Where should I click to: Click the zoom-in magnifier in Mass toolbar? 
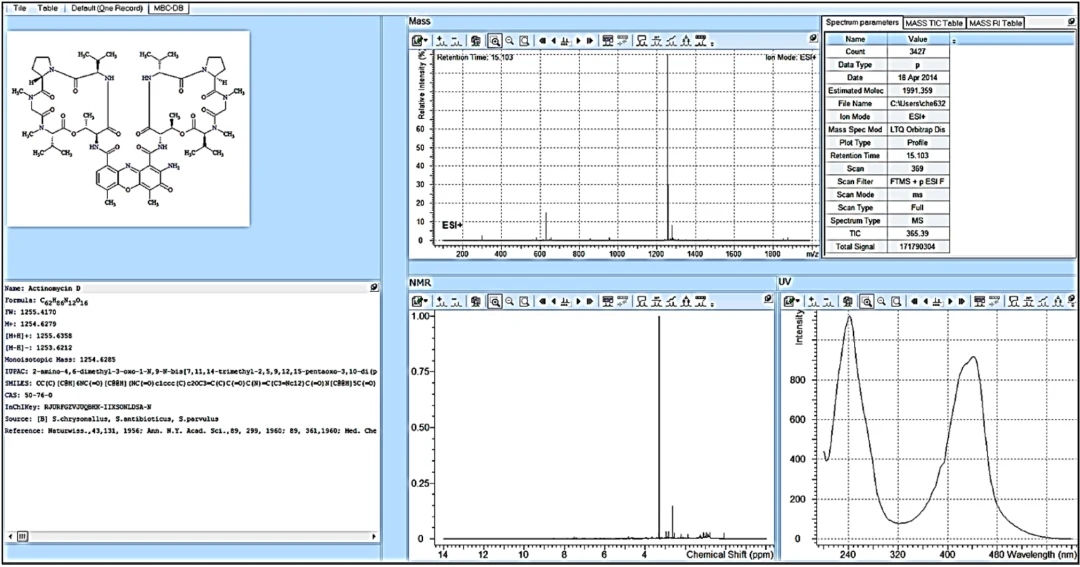[495, 41]
